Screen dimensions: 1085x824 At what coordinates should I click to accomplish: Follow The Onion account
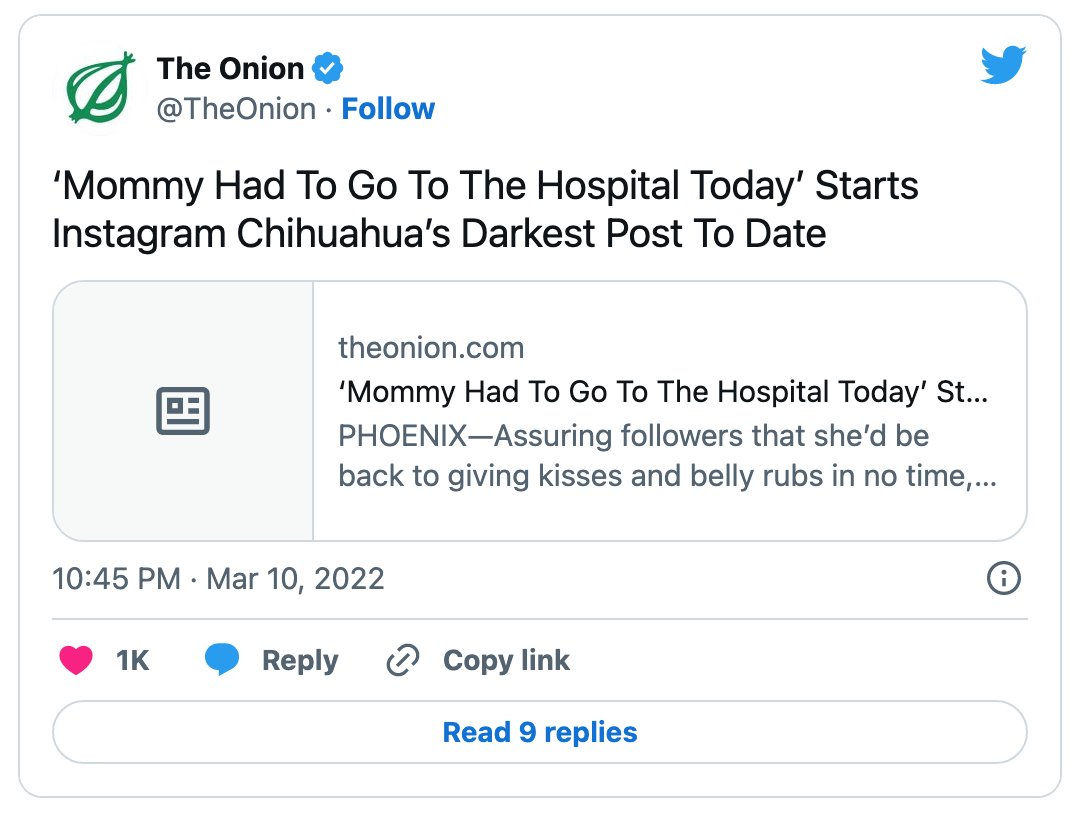coord(388,109)
